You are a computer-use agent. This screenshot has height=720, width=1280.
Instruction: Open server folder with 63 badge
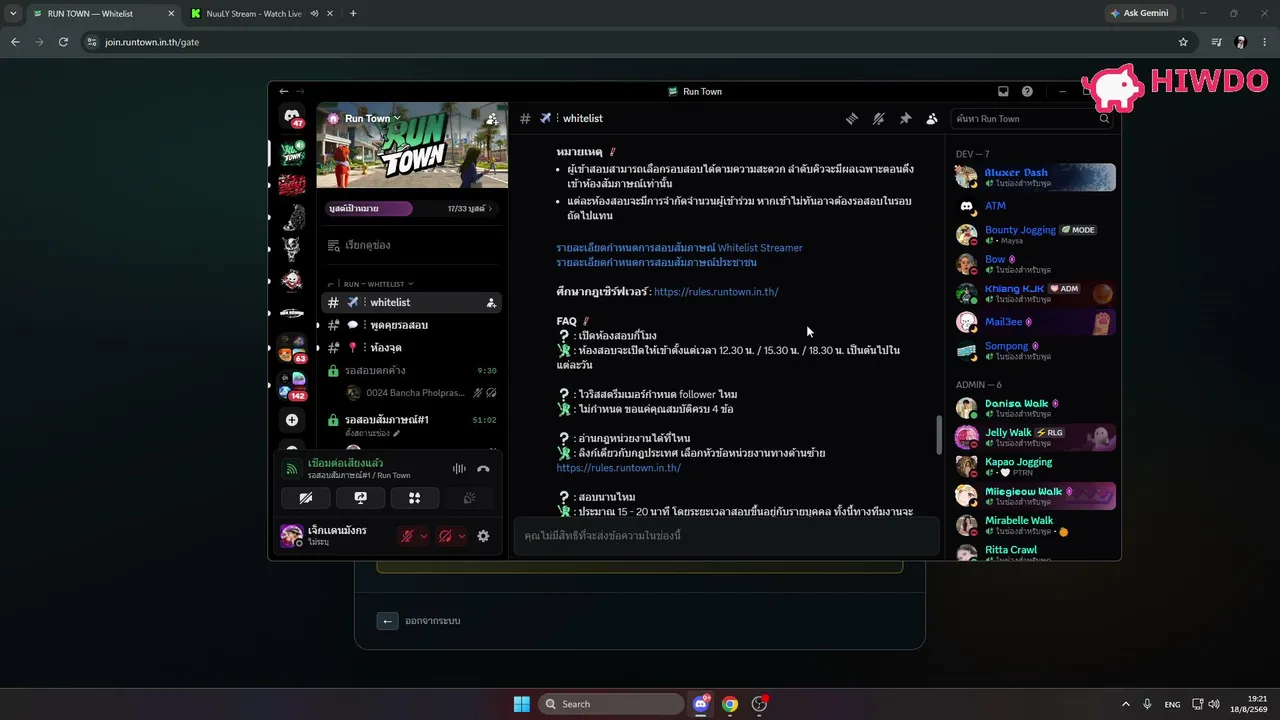click(x=292, y=349)
